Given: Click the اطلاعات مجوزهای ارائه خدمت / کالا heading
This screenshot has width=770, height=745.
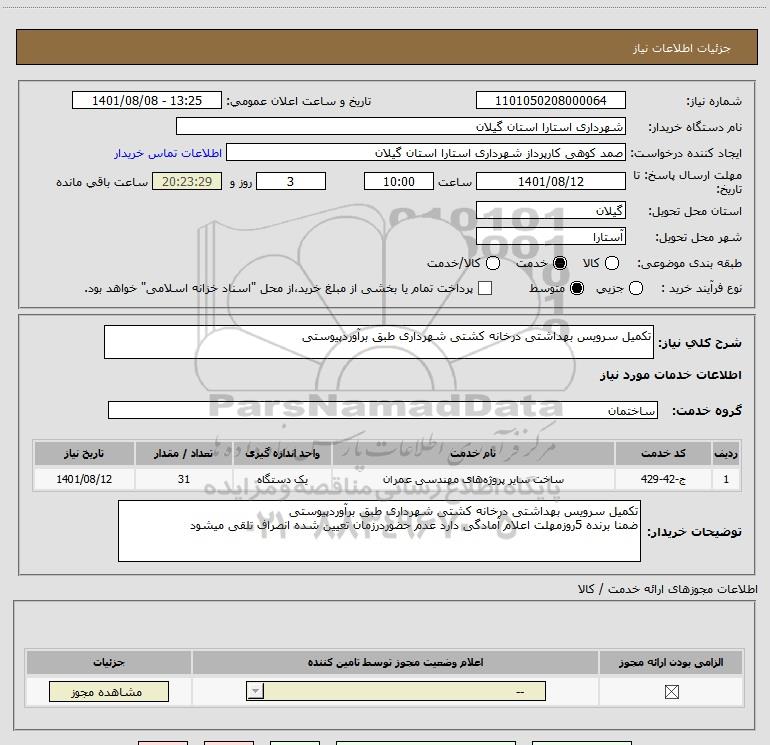Looking at the screenshot, I should (668, 589).
